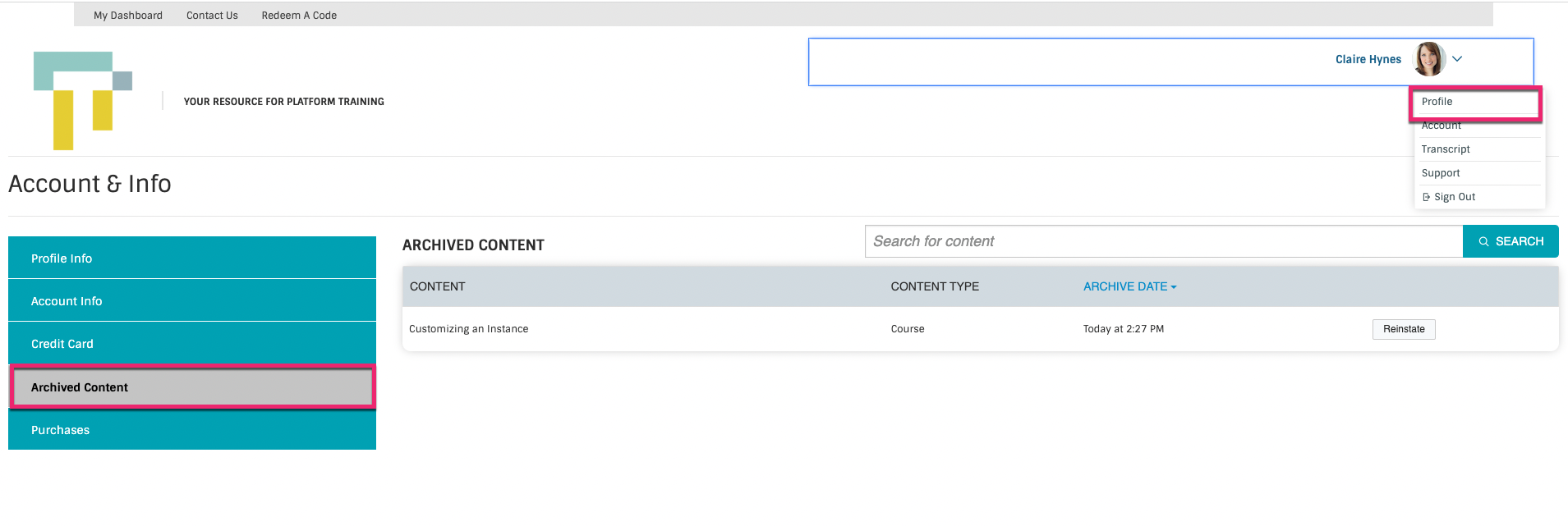Screen dimensions: 1568x526
Task: Click the ARCHIVED CONTENT heading
Action: [473, 245]
